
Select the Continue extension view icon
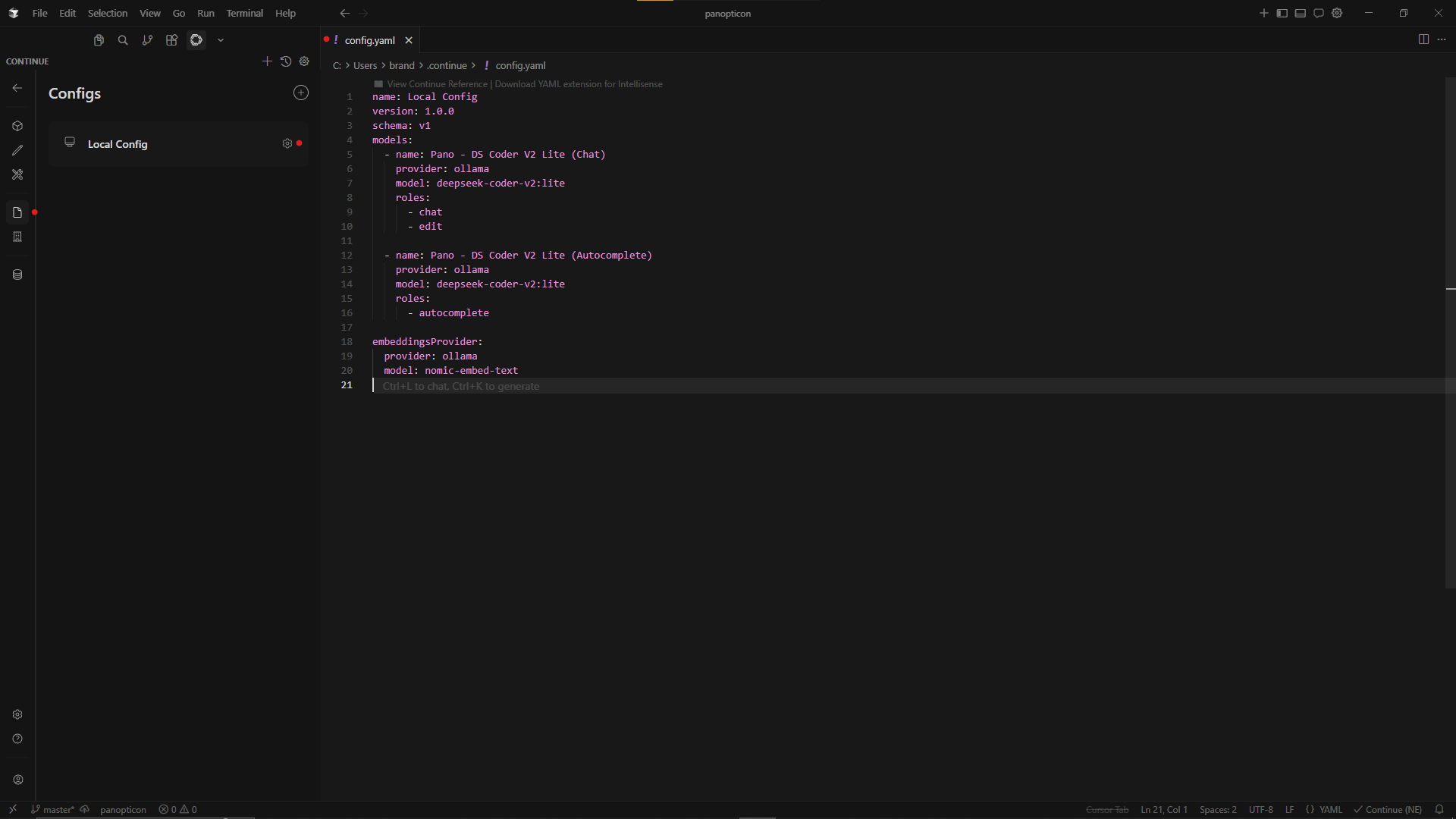(196, 40)
